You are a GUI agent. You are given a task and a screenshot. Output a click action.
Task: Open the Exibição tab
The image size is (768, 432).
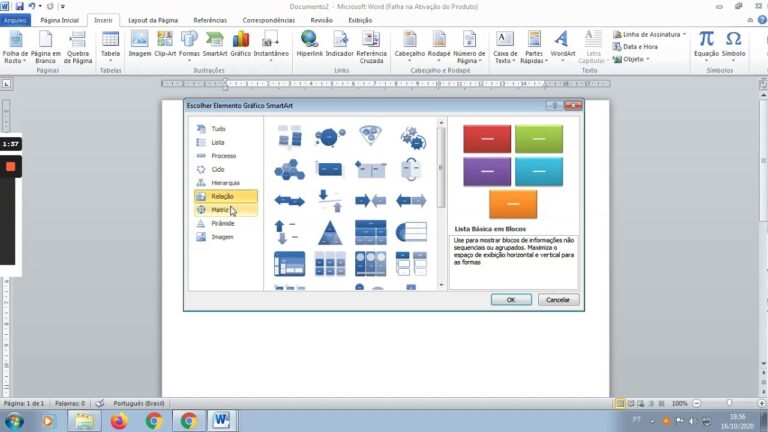click(360, 20)
